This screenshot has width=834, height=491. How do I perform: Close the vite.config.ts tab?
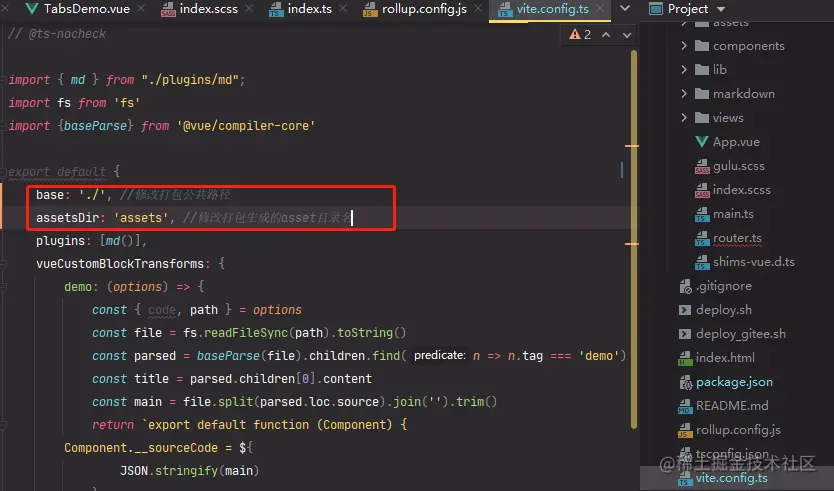pyautogui.click(x=600, y=9)
